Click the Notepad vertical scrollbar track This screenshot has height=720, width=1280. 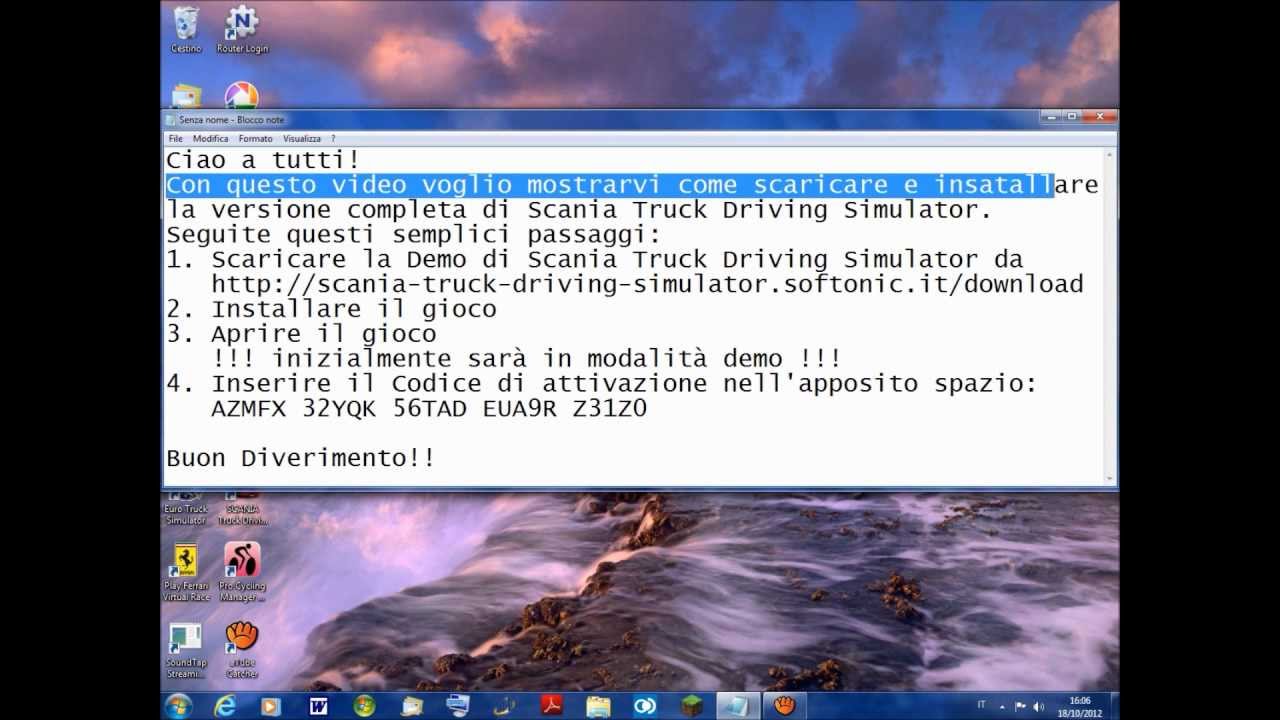pos(1109,317)
